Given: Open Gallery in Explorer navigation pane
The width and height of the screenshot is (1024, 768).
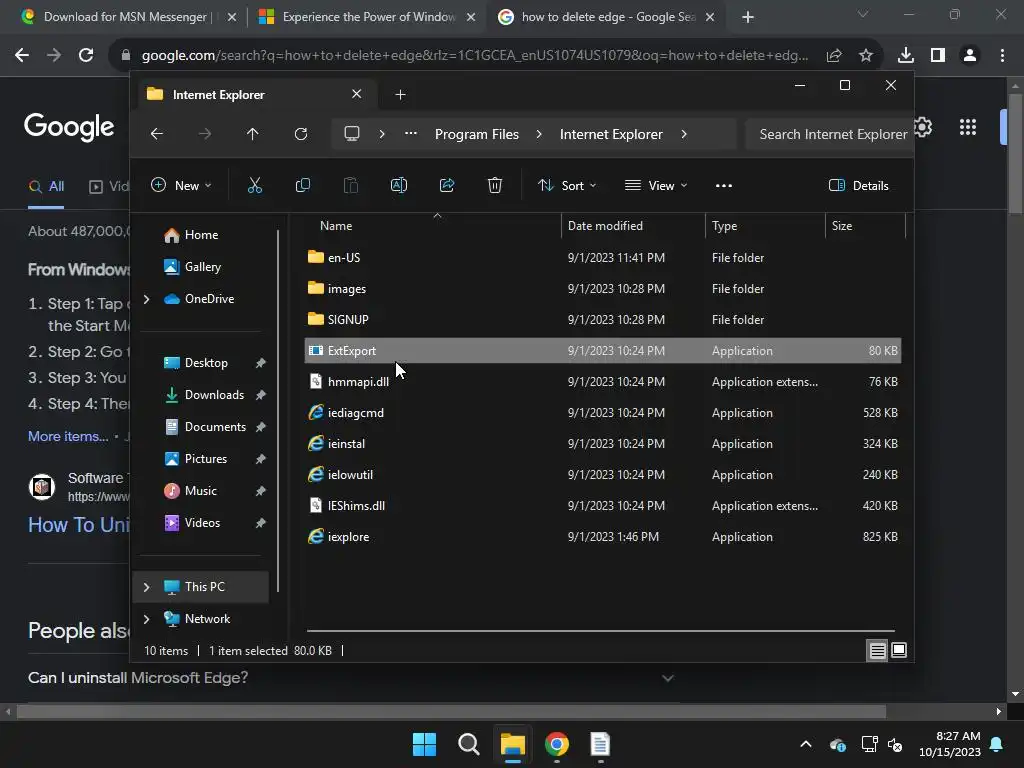Looking at the screenshot, I should pos(202,267).
